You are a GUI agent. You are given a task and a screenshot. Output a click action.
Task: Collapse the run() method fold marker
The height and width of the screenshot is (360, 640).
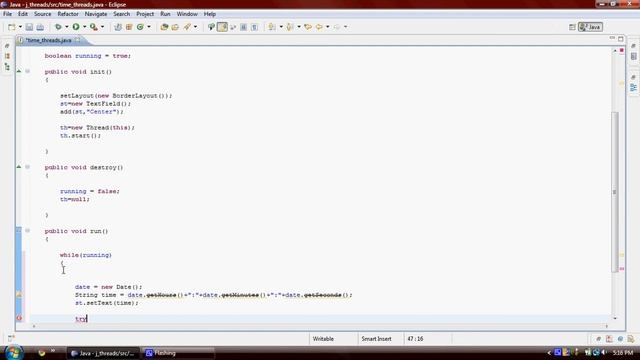pyautogui.click(x=27, y=231)
